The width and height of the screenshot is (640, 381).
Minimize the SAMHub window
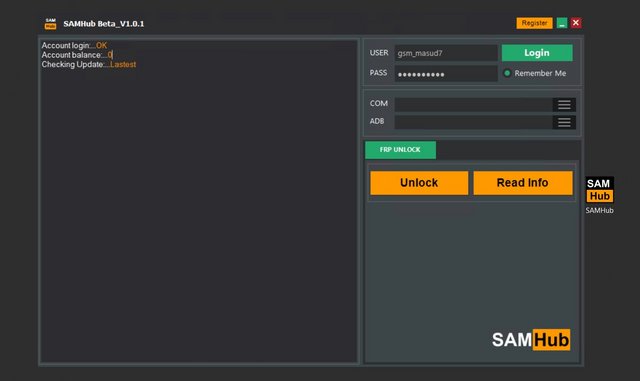(x=562, y=23)
